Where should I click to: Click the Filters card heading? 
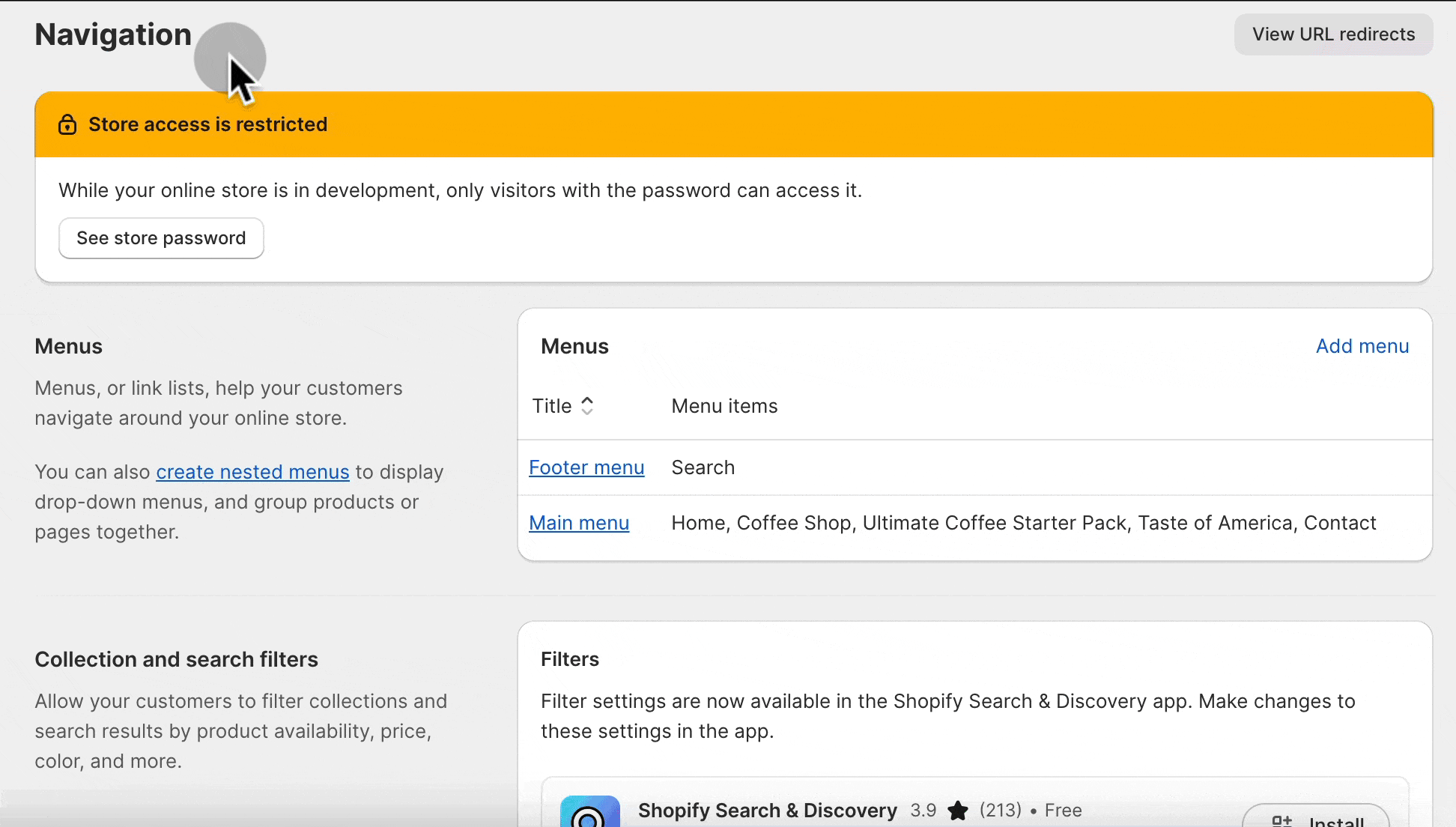(569, 659)
